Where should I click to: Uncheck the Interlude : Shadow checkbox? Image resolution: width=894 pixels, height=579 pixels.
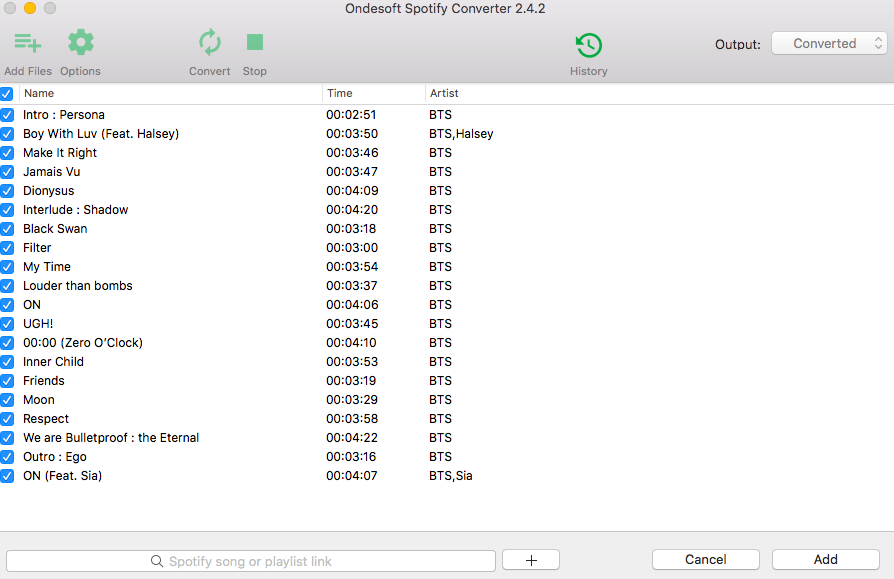pyautogui.click(x=7, y=210)
